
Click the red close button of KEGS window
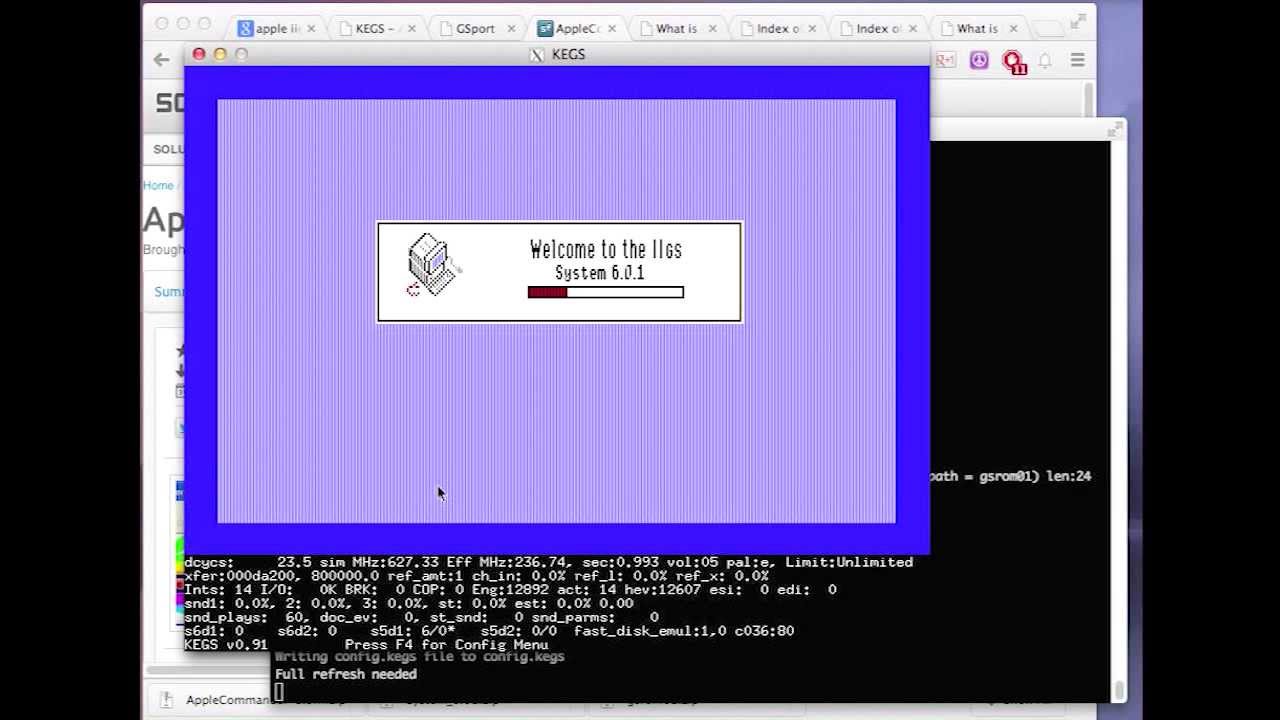[199, 54]
